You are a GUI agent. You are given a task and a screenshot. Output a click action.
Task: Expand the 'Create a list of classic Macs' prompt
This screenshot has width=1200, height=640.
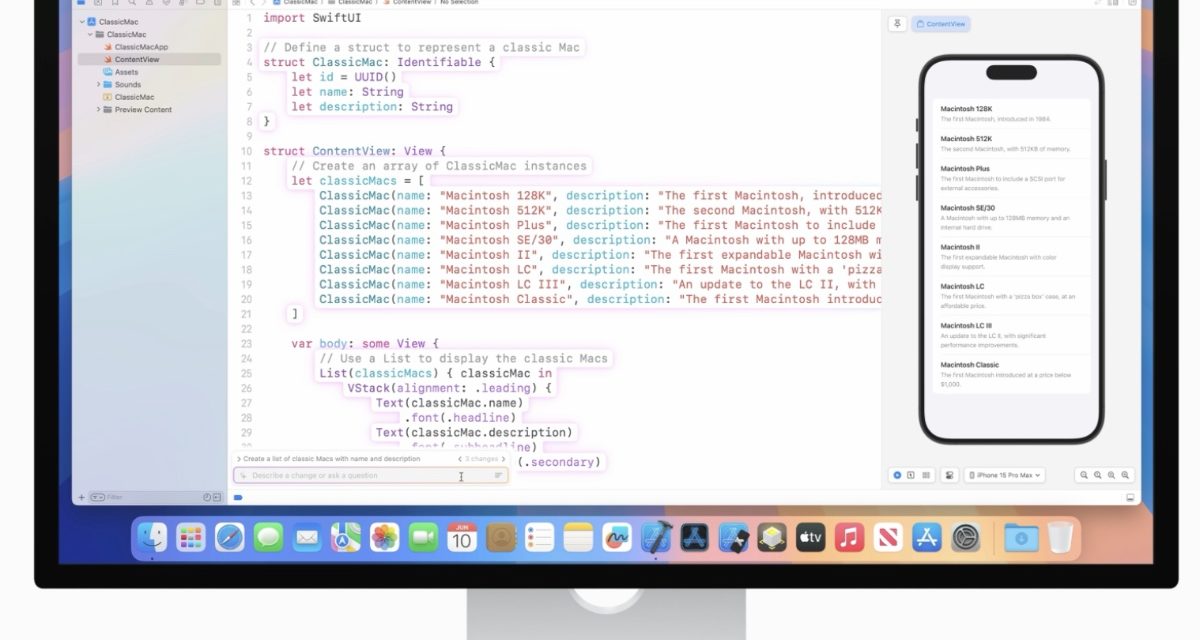239,459
